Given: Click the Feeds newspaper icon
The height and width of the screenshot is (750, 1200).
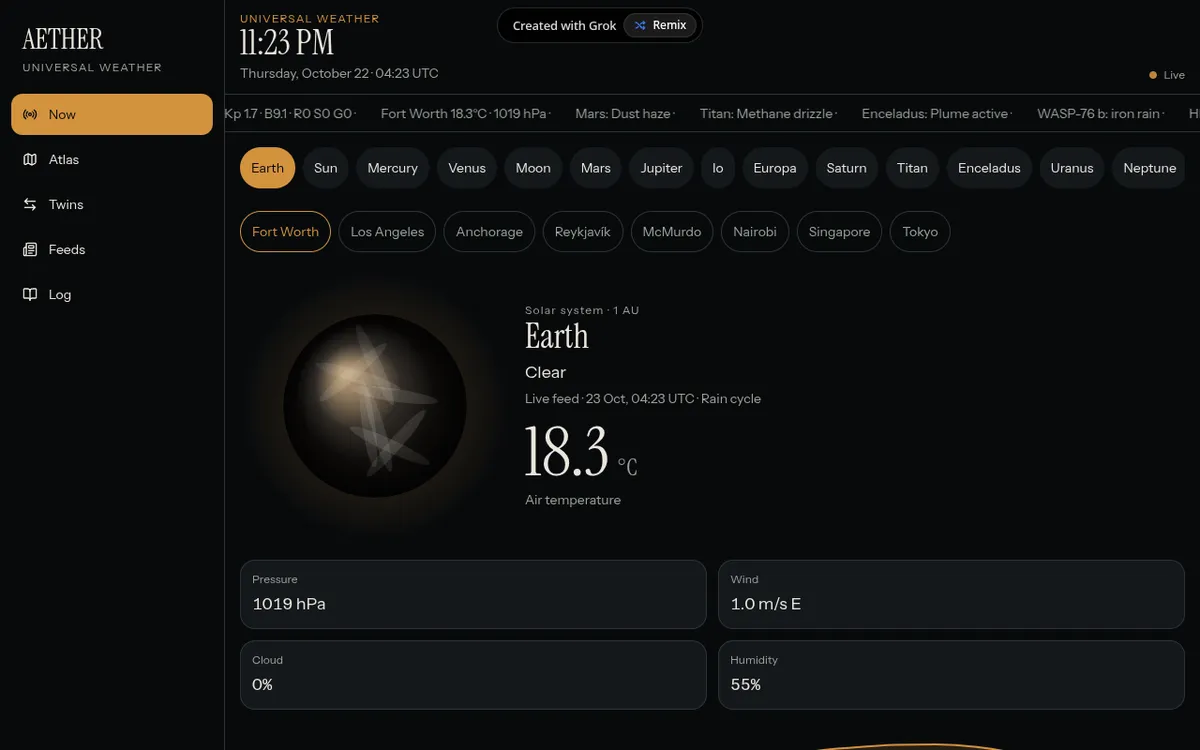Looking at the screenshot, I should click(30, 249).
